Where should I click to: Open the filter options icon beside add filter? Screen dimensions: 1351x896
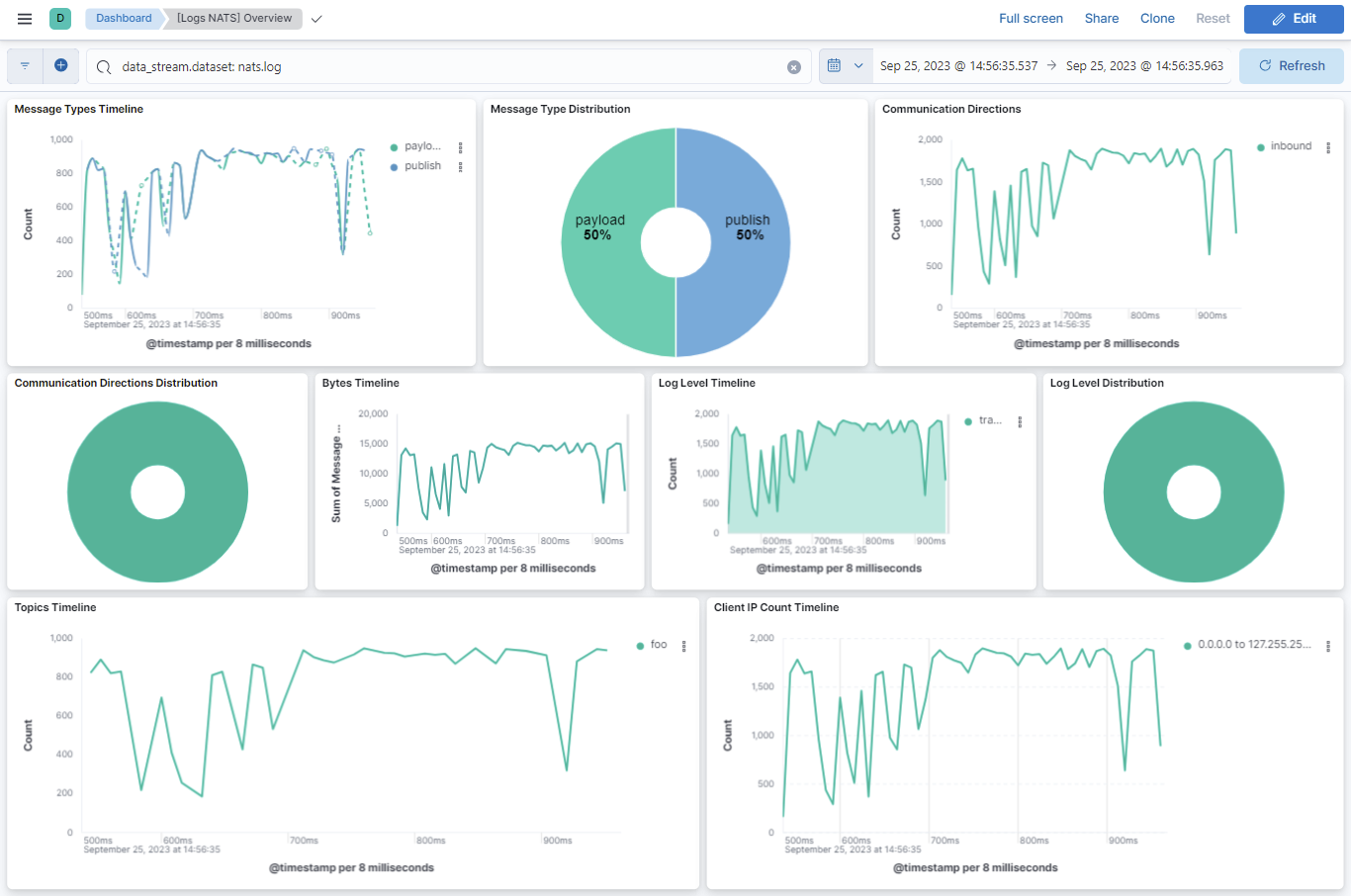coord(25,65)
